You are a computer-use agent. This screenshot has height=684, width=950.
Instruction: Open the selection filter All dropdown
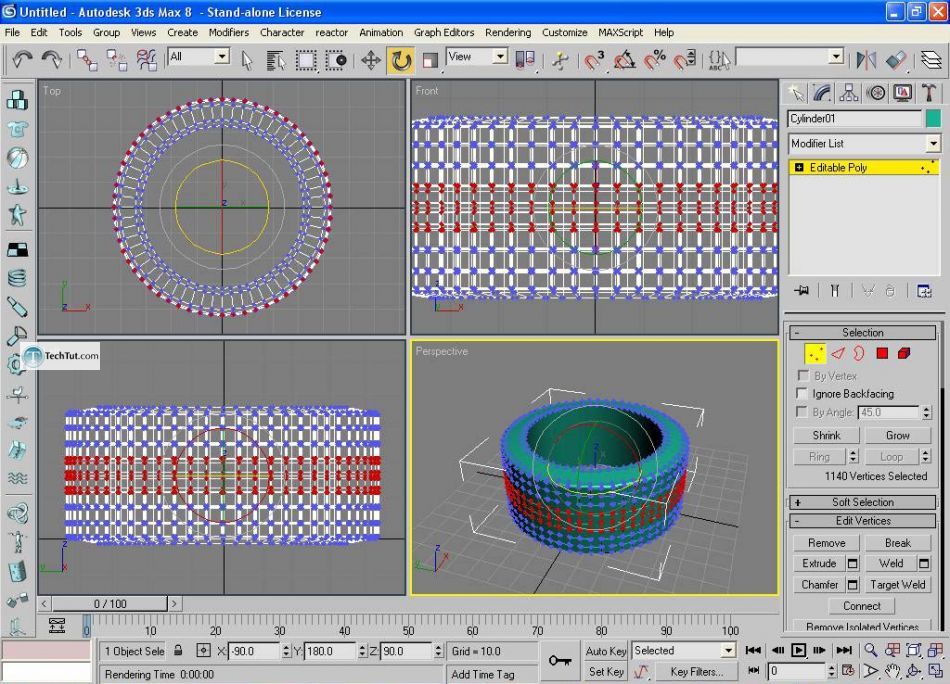(x=222, y=57)
